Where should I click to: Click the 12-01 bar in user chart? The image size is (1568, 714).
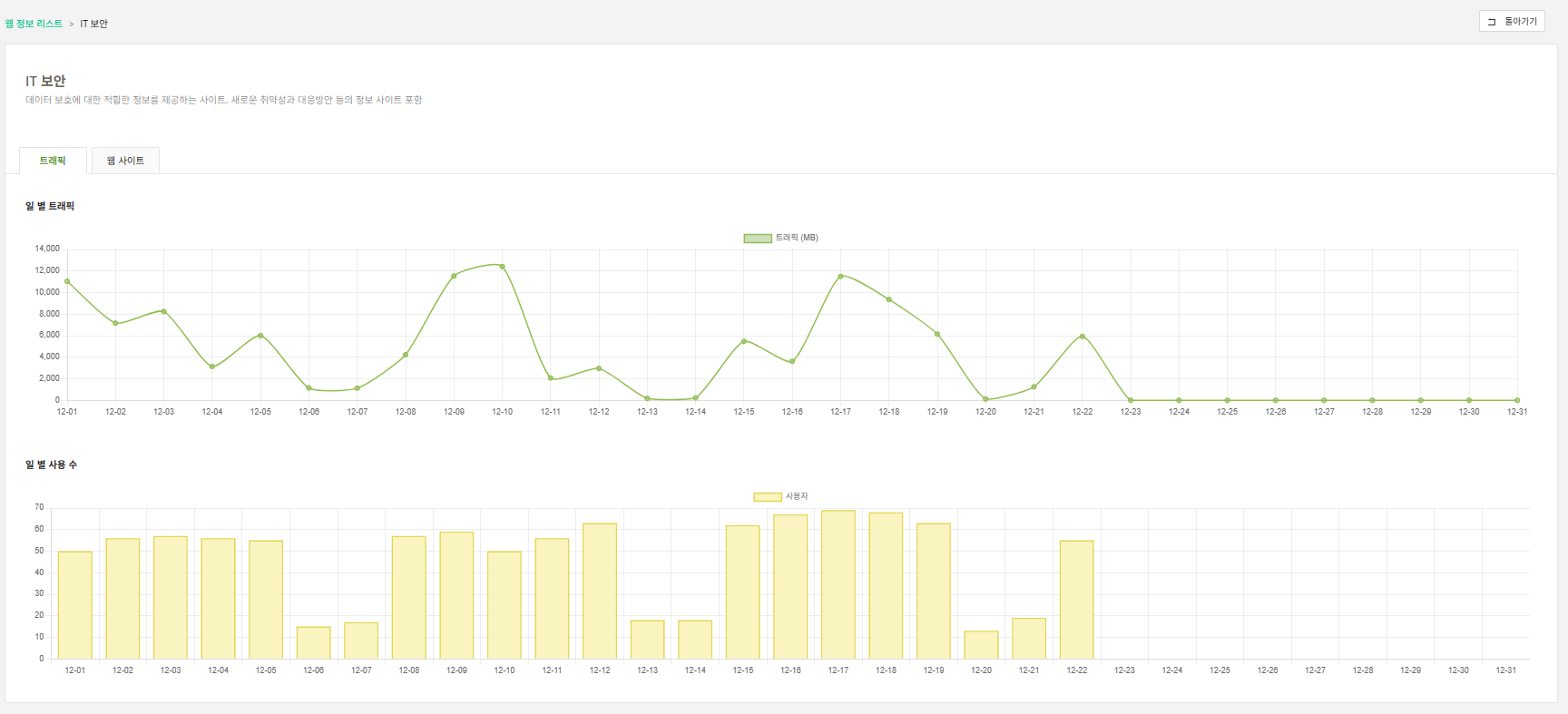(75, 605)
